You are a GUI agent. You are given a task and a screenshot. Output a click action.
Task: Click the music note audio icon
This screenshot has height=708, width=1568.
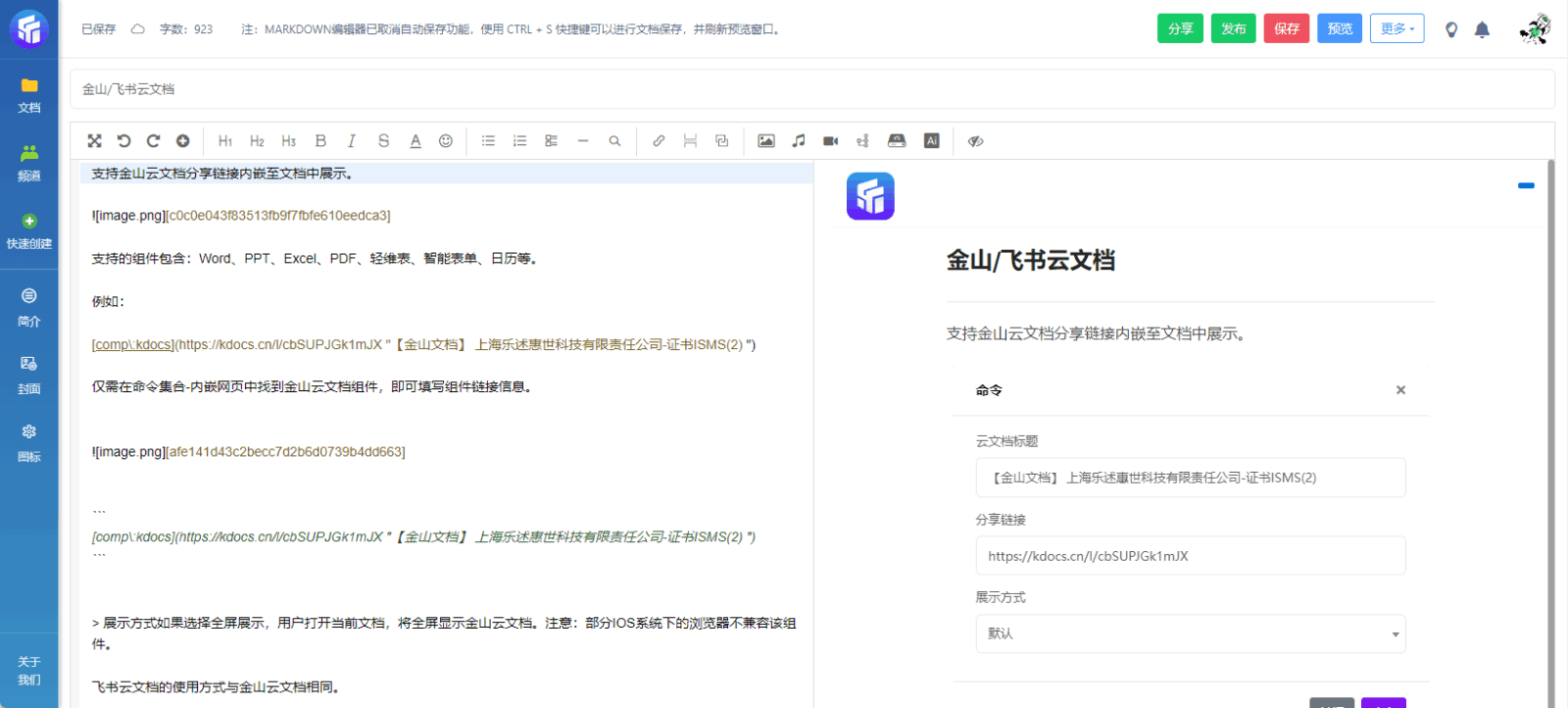799,141
